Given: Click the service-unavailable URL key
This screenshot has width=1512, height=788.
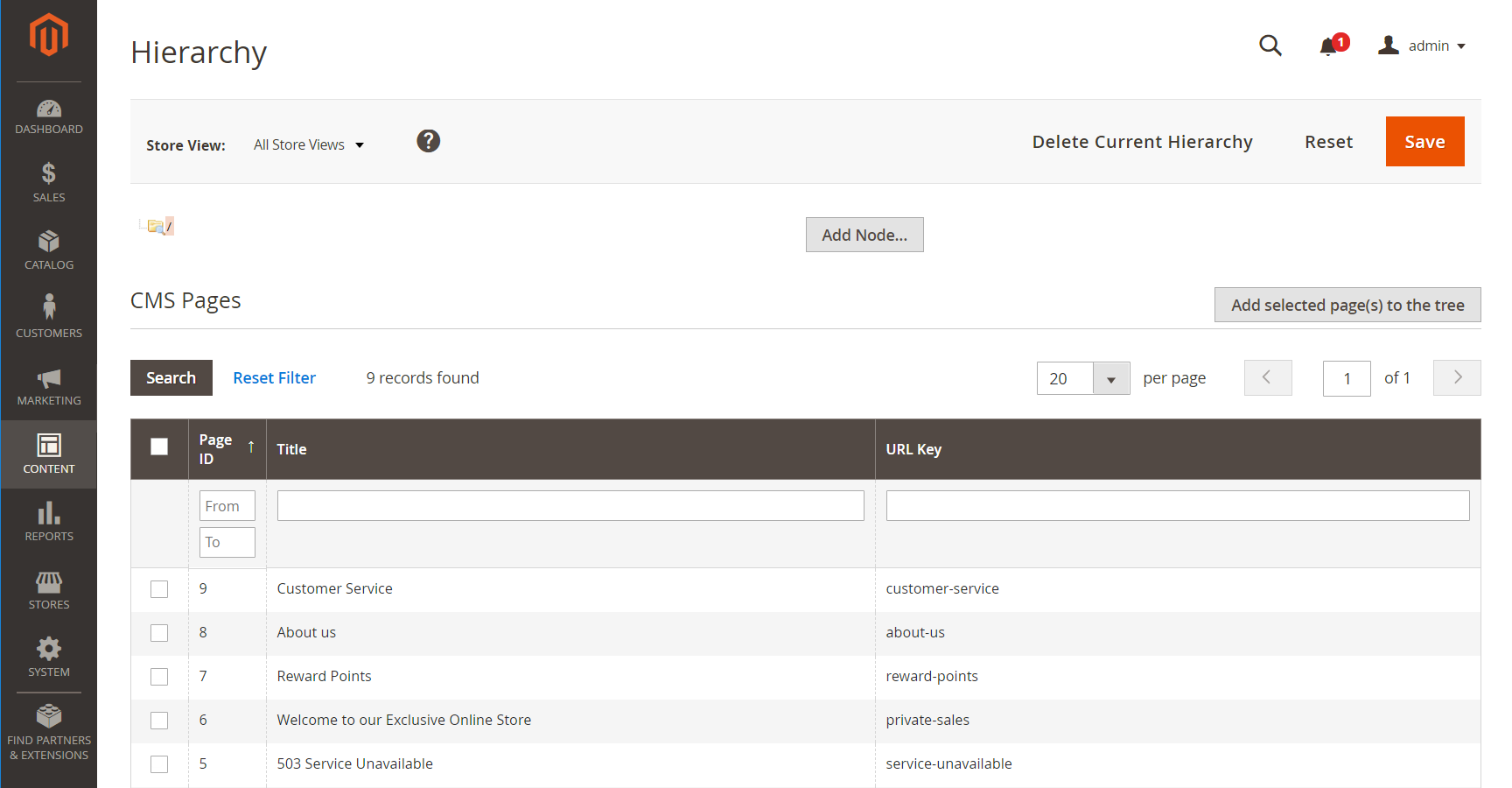Looking at the screenshot, I should point(948,763).
